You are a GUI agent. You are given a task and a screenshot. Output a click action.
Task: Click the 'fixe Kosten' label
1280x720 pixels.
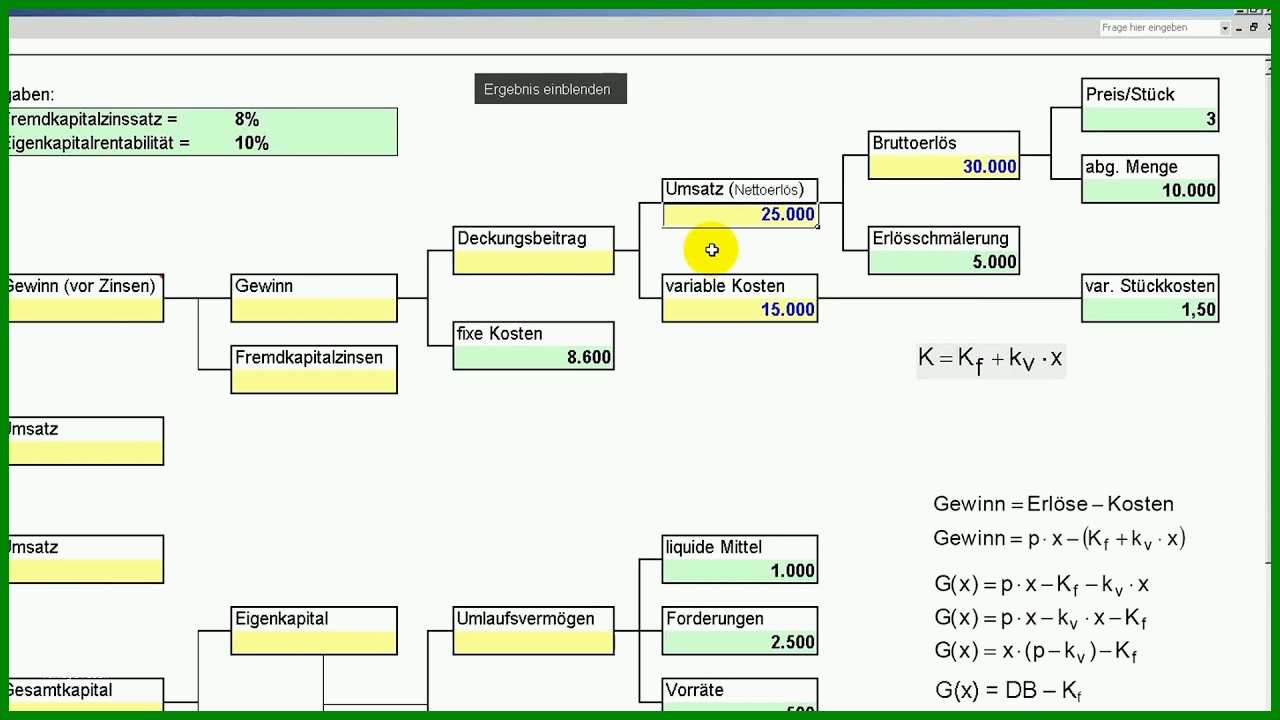(500, 333)
